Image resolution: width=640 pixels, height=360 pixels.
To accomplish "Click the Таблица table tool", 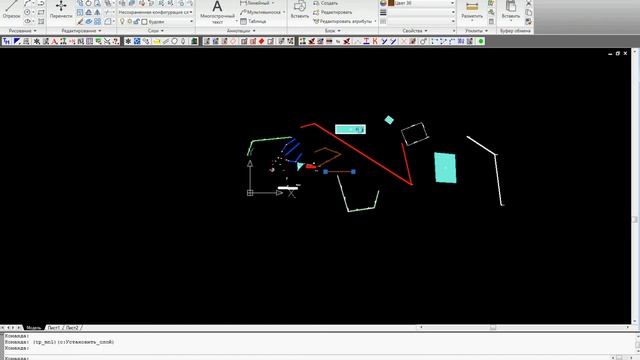I will 253,21.
